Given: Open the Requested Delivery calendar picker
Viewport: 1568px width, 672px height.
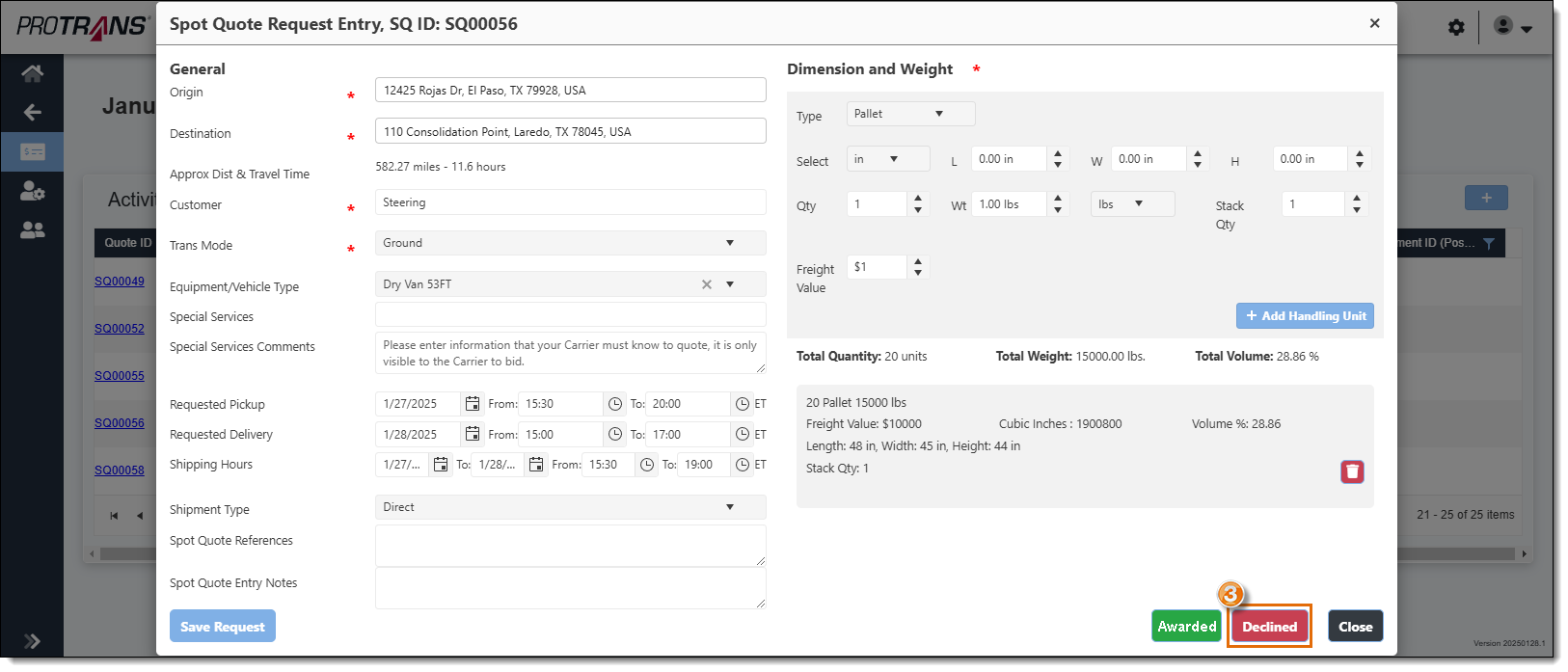Looking at the screenshot, I should tap(472, 434).
